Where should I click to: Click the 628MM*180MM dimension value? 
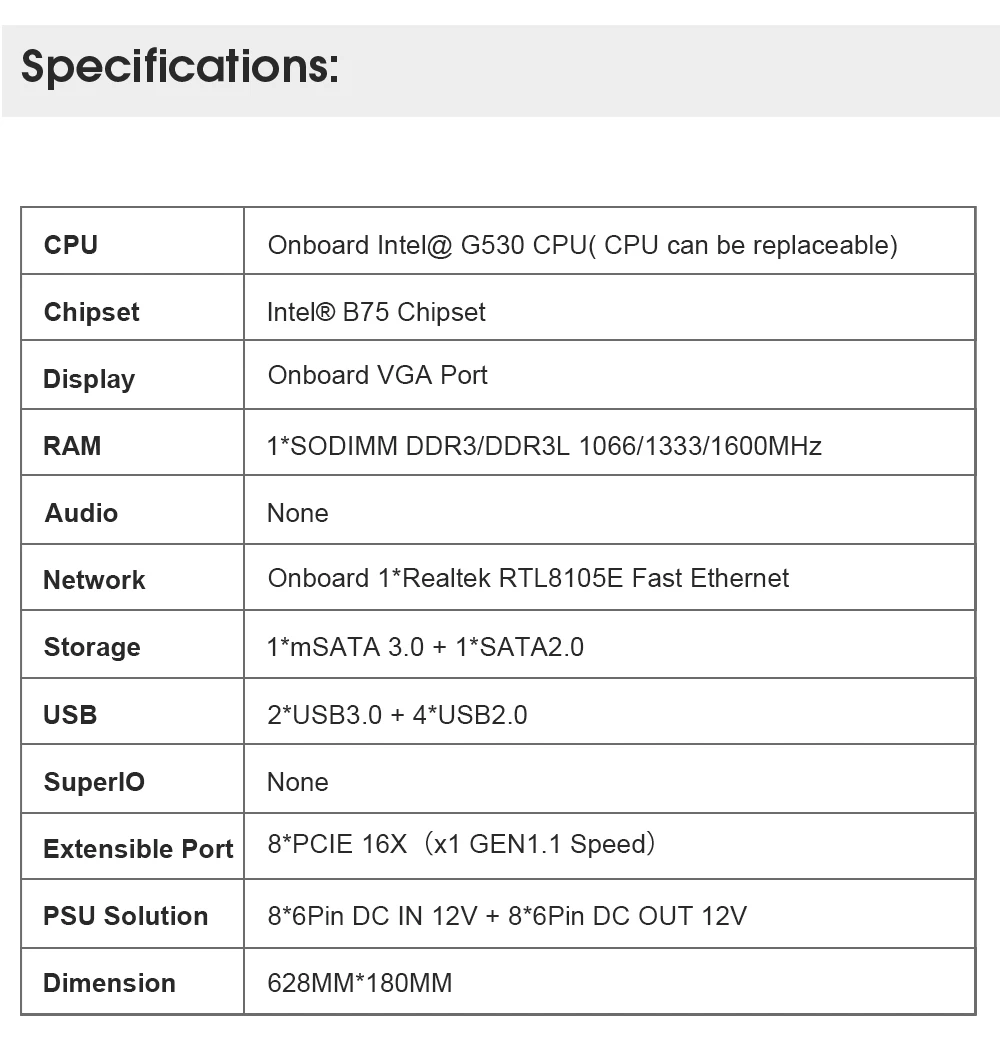[359, 983]
